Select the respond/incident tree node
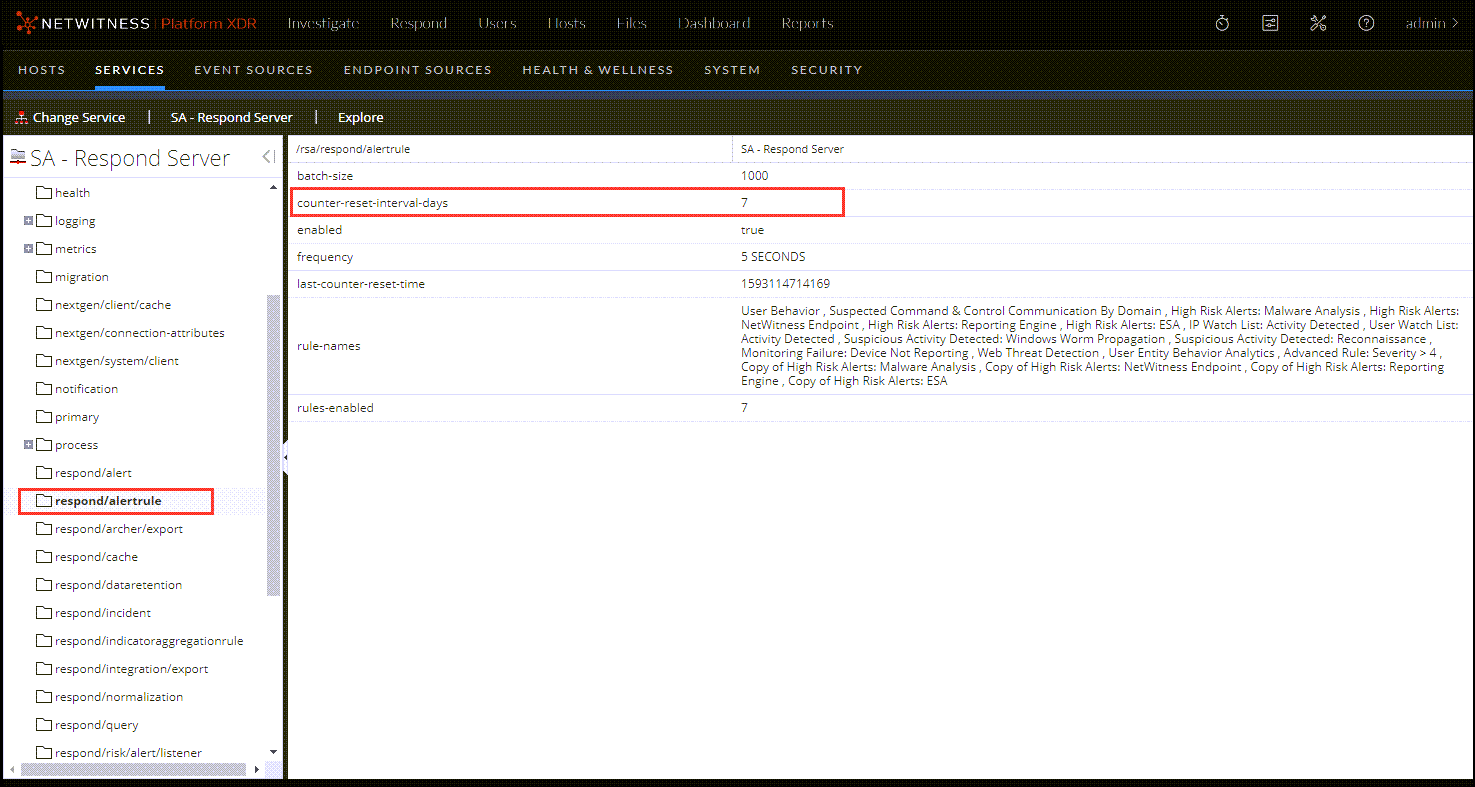This screenshot has height=787, width=1475. (x=103, y=613)
